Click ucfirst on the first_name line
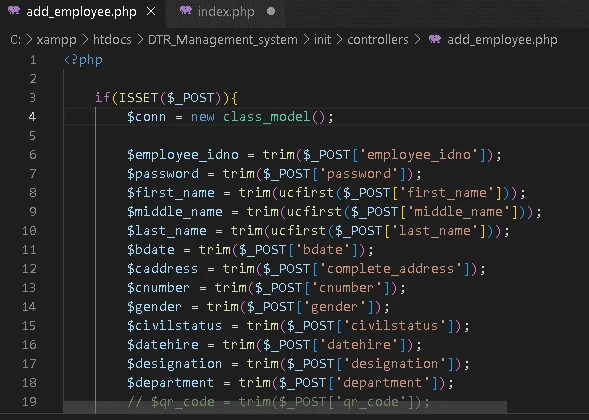This screenshot has width=589, height=420. click(x=306, y=193)
